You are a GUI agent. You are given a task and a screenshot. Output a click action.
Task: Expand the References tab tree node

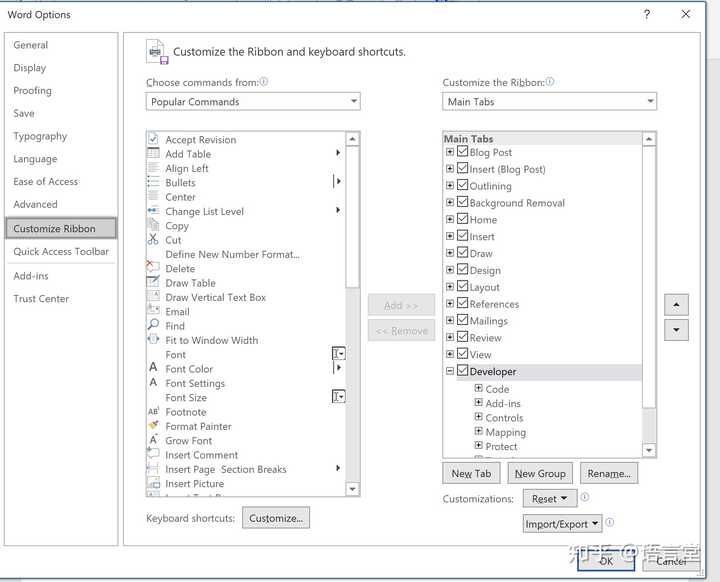tap(450, 304)
